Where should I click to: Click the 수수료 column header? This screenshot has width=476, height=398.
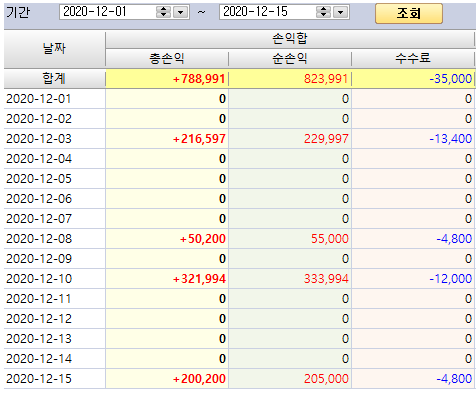pos(413,58)
